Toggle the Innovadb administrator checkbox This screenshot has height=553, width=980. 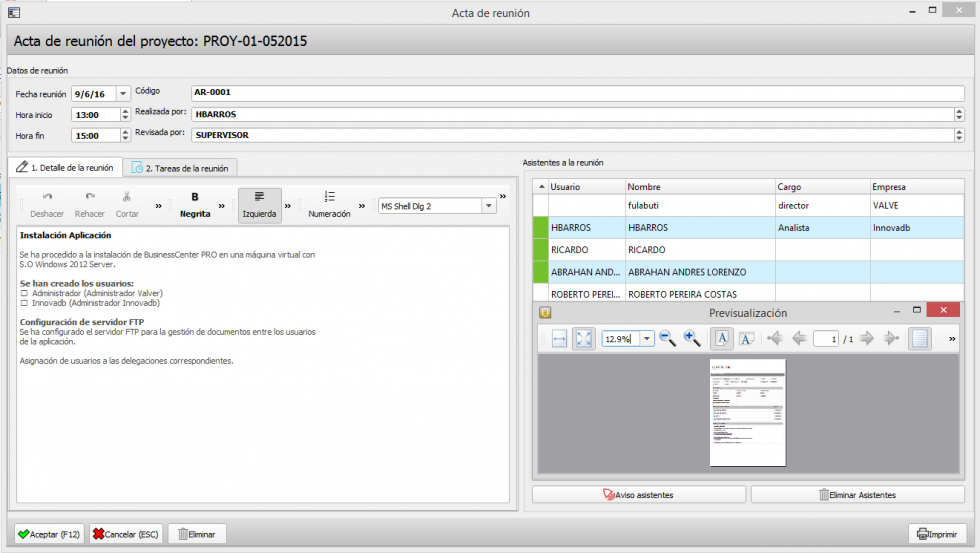[24, 303]
